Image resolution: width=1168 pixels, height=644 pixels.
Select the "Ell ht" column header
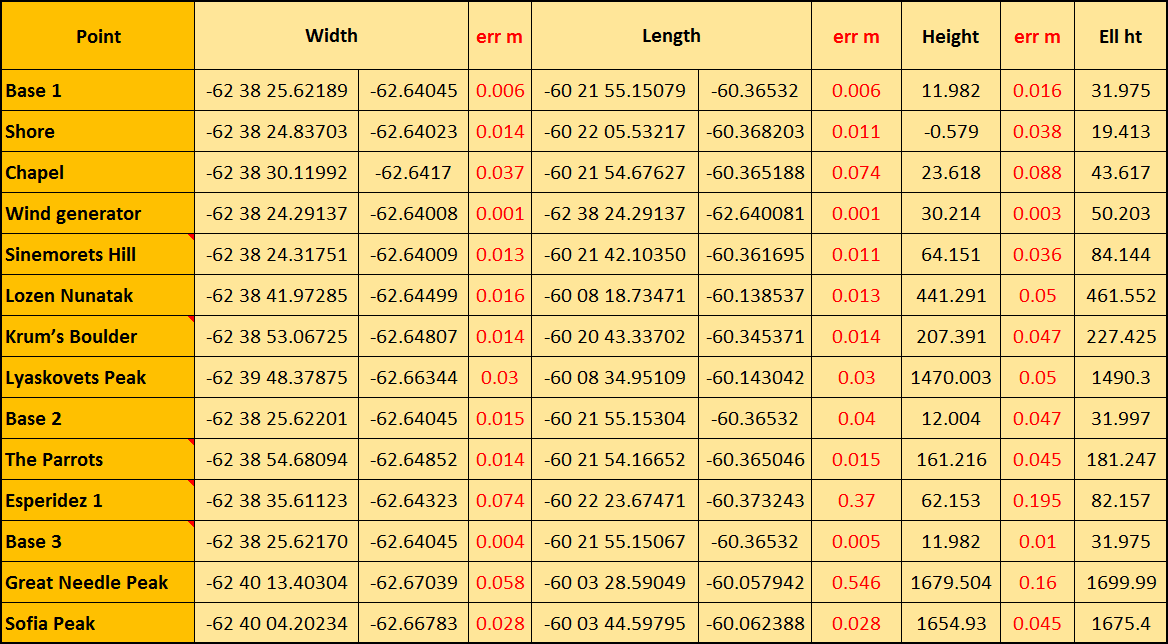(x=1120, y=37)
